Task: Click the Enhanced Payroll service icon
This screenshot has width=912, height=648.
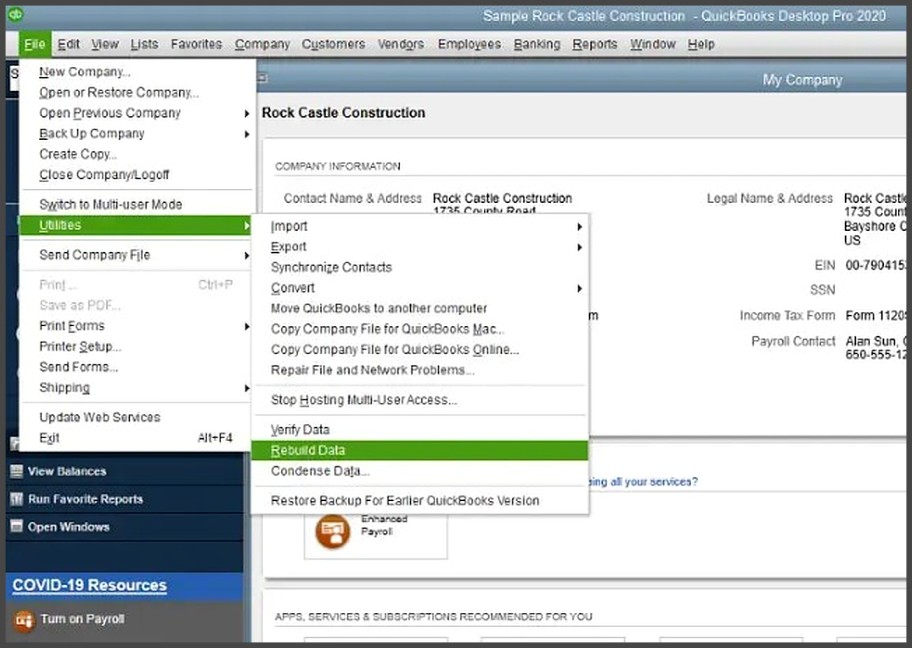Action: tap(333, 532)
